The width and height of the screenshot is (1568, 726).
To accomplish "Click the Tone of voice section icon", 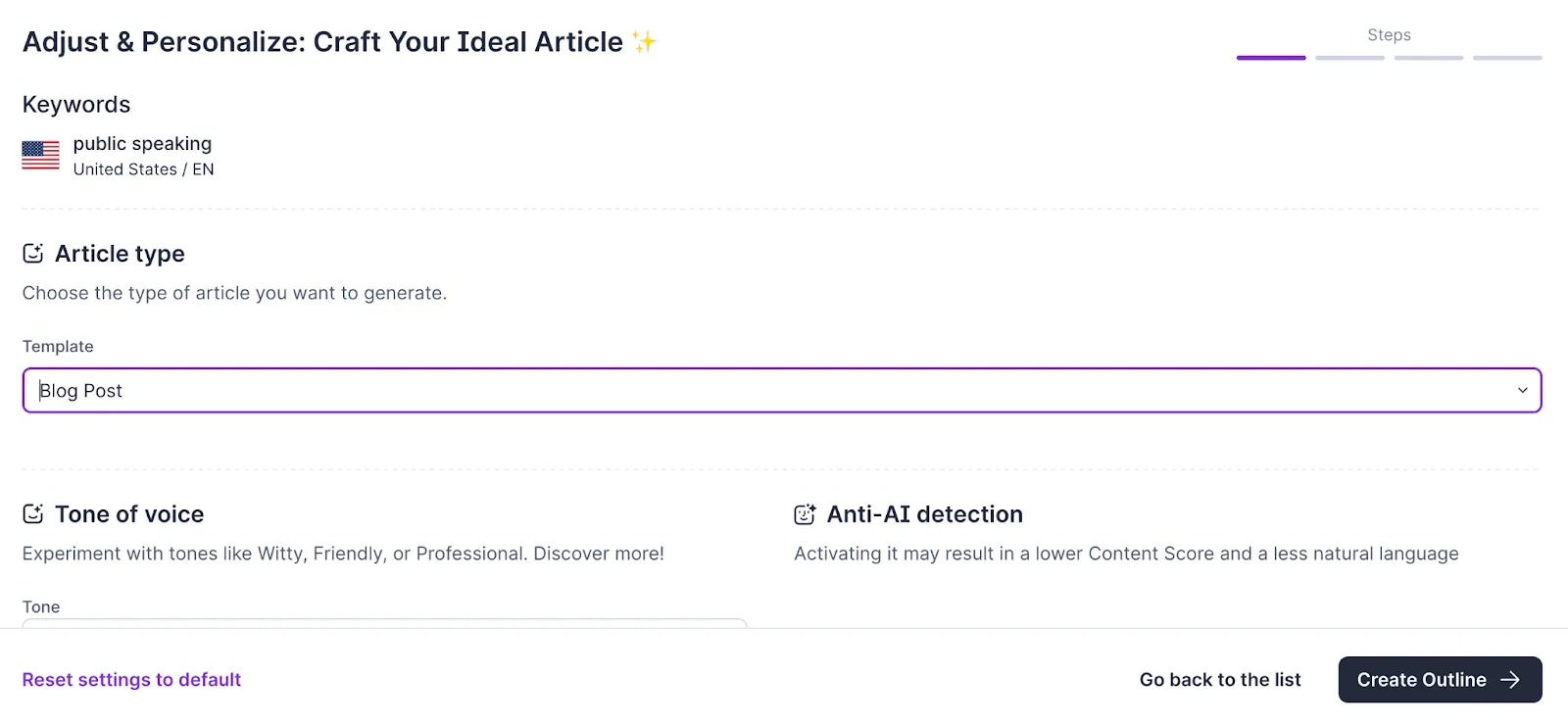I will point(33,514).
